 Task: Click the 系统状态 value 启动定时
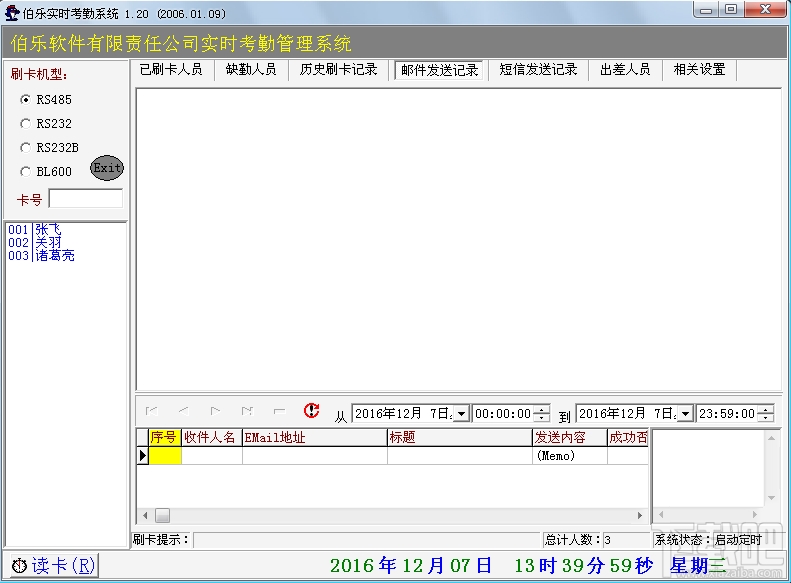739,540
